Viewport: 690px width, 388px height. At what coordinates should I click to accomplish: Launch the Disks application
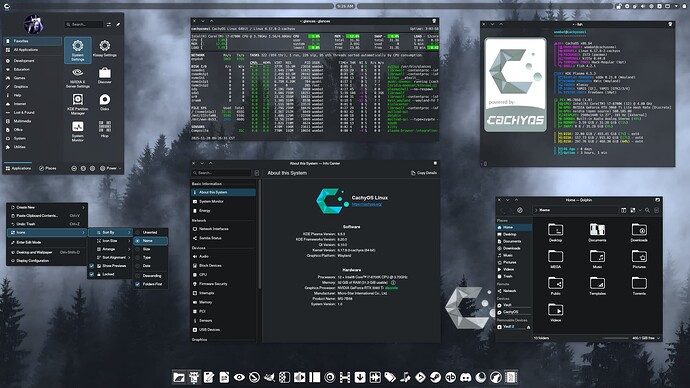pyautogui.click(x=105, y=102)
